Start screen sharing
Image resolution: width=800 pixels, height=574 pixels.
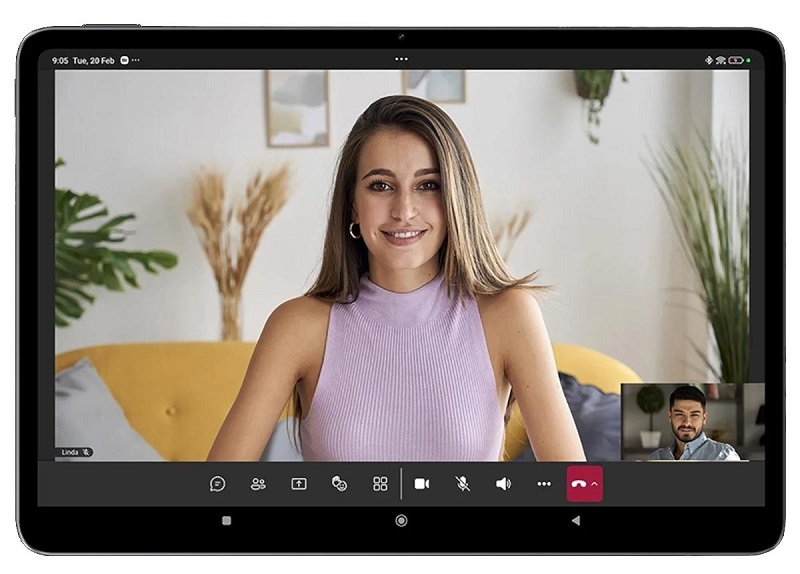(x=299, y=484)
